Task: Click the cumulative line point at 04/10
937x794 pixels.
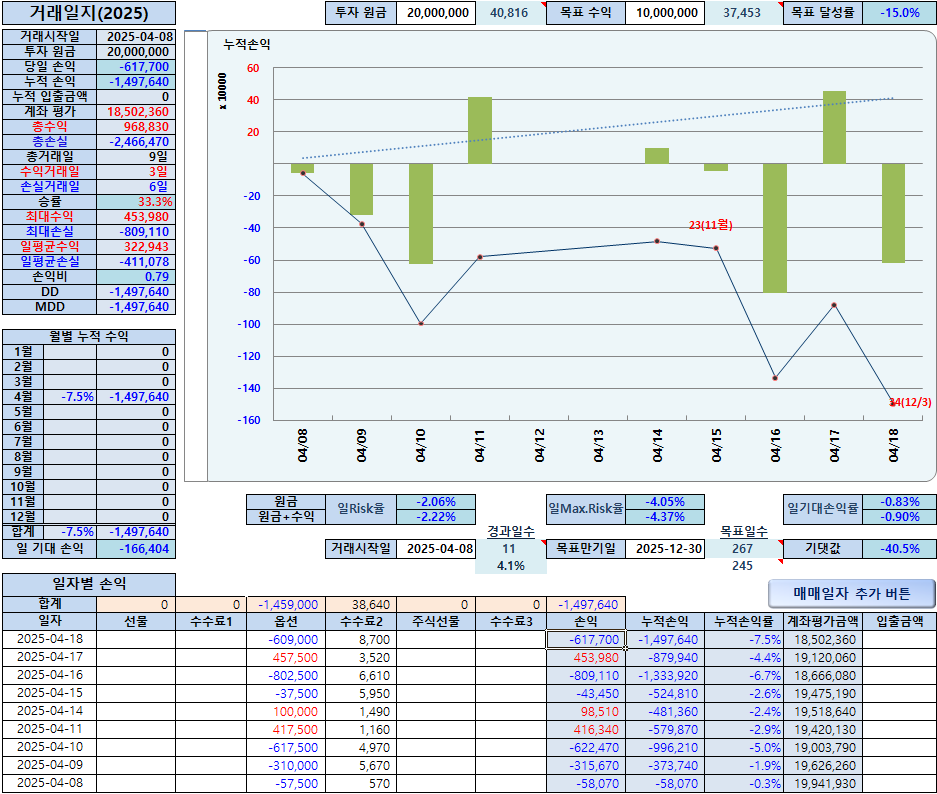Action: [421, 324]
